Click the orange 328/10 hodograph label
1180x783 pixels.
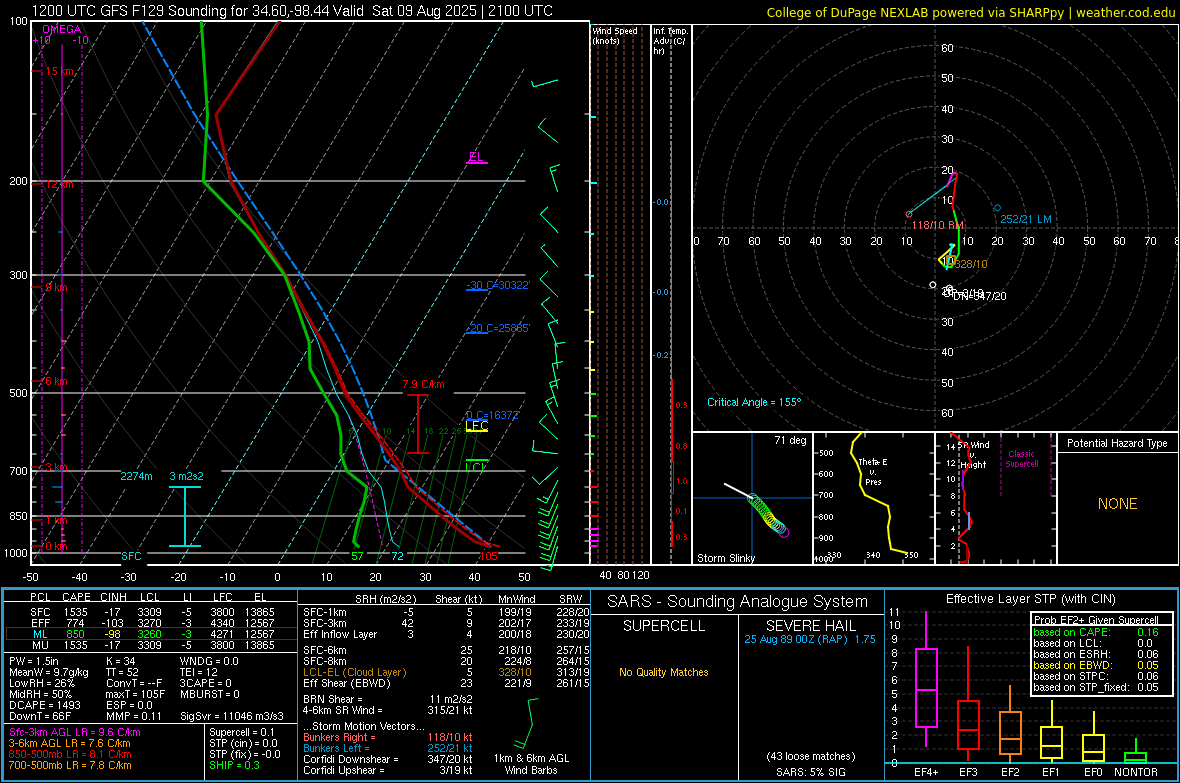pyautogui.click(x=971, y=264)
